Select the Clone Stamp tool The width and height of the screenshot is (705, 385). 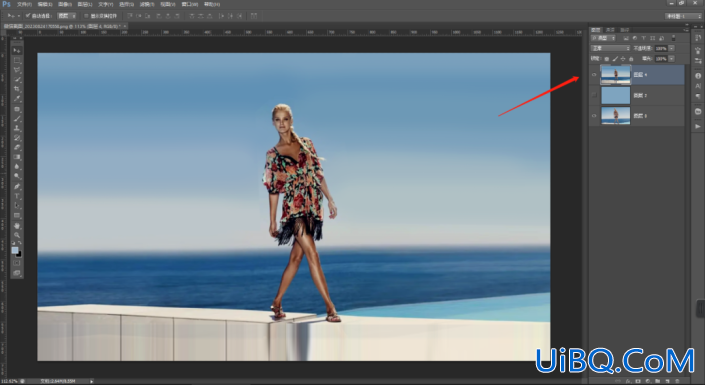point(17,128)
